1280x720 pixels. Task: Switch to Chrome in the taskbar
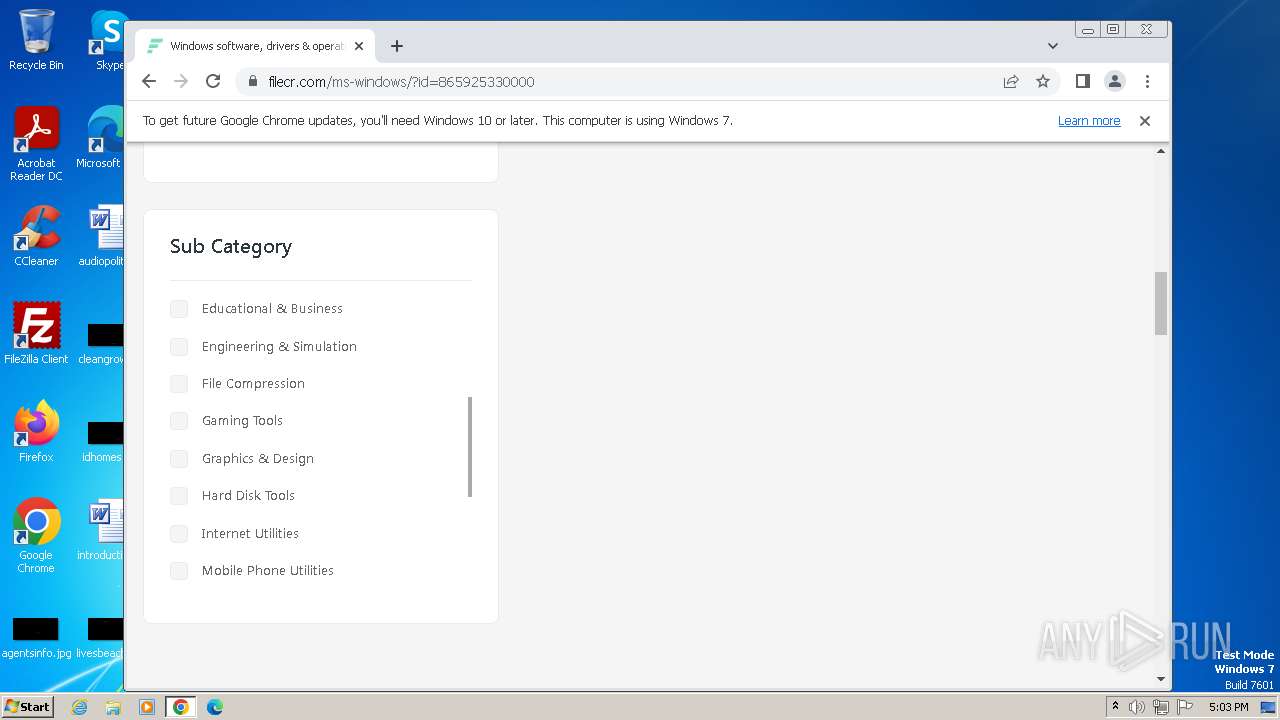tap(180, 707)
